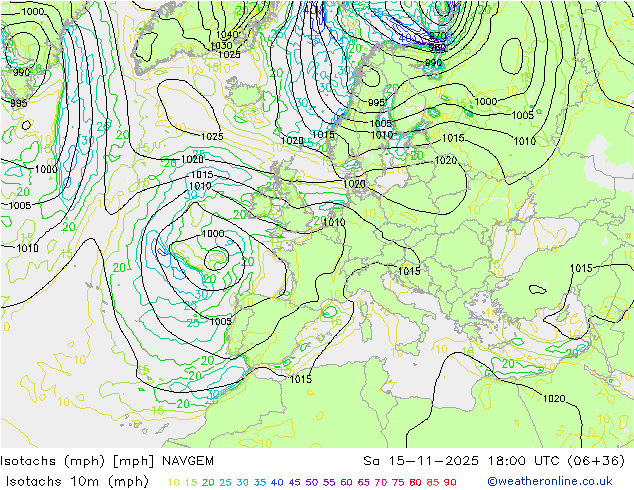Click the 60 mph legend value
This screenshot has height=490, width=634.
(346, 482)
